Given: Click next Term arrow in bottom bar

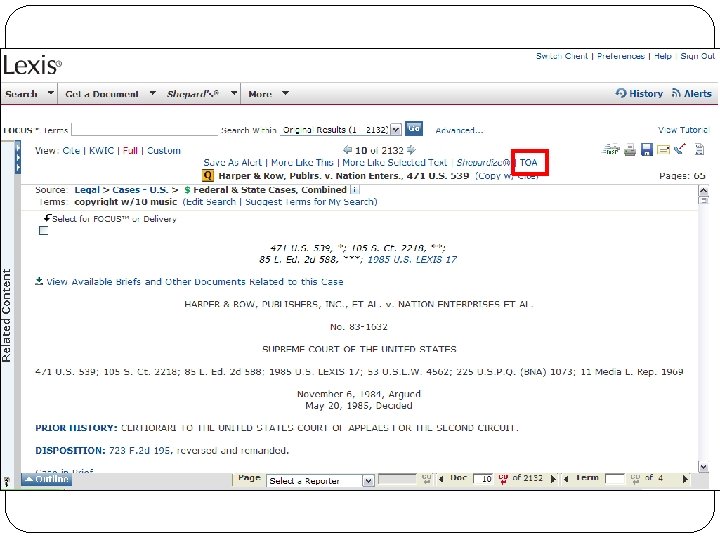Looking at the screenshot, I should point(685,479).
